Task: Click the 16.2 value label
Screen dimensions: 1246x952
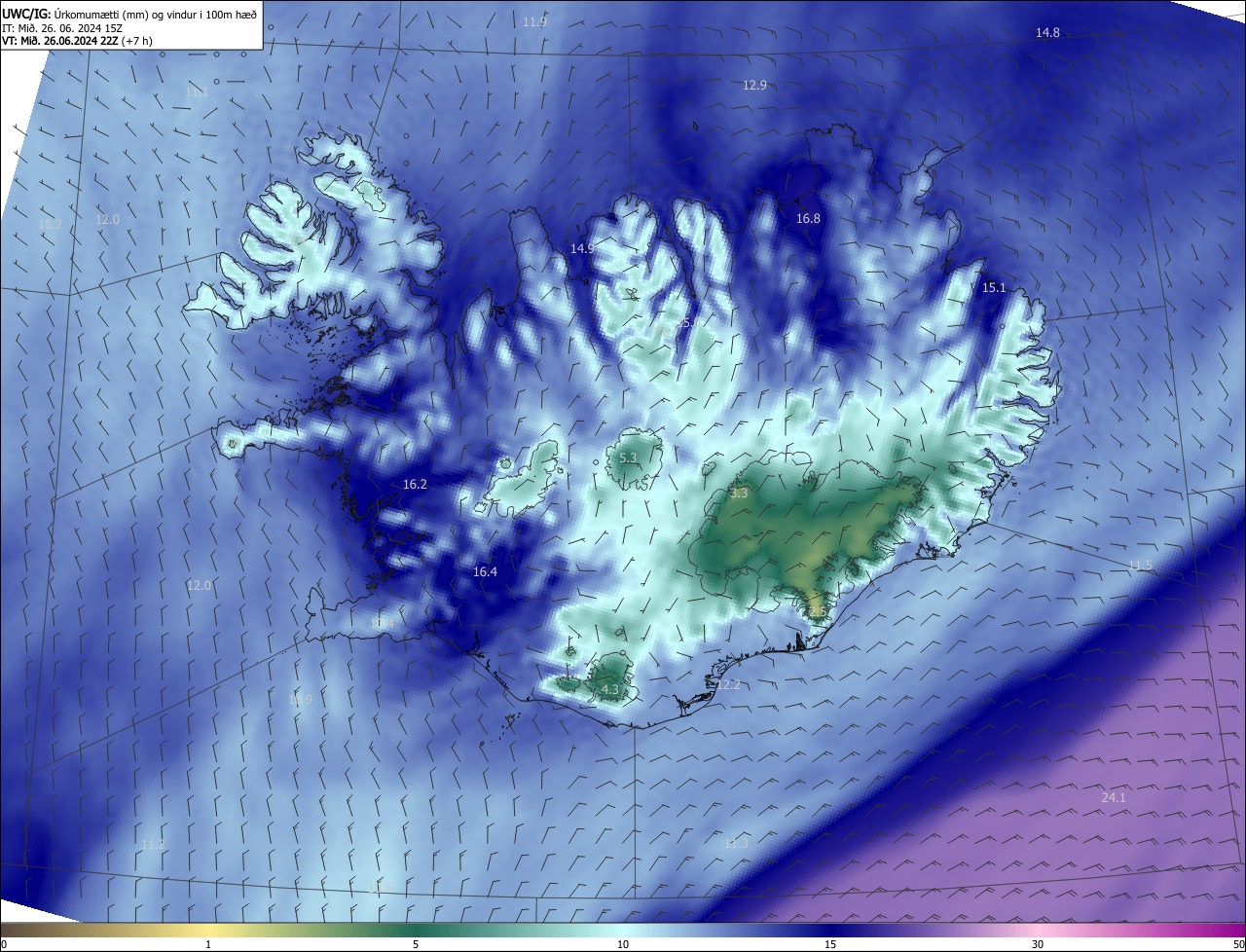Action: tap(415, 484)
